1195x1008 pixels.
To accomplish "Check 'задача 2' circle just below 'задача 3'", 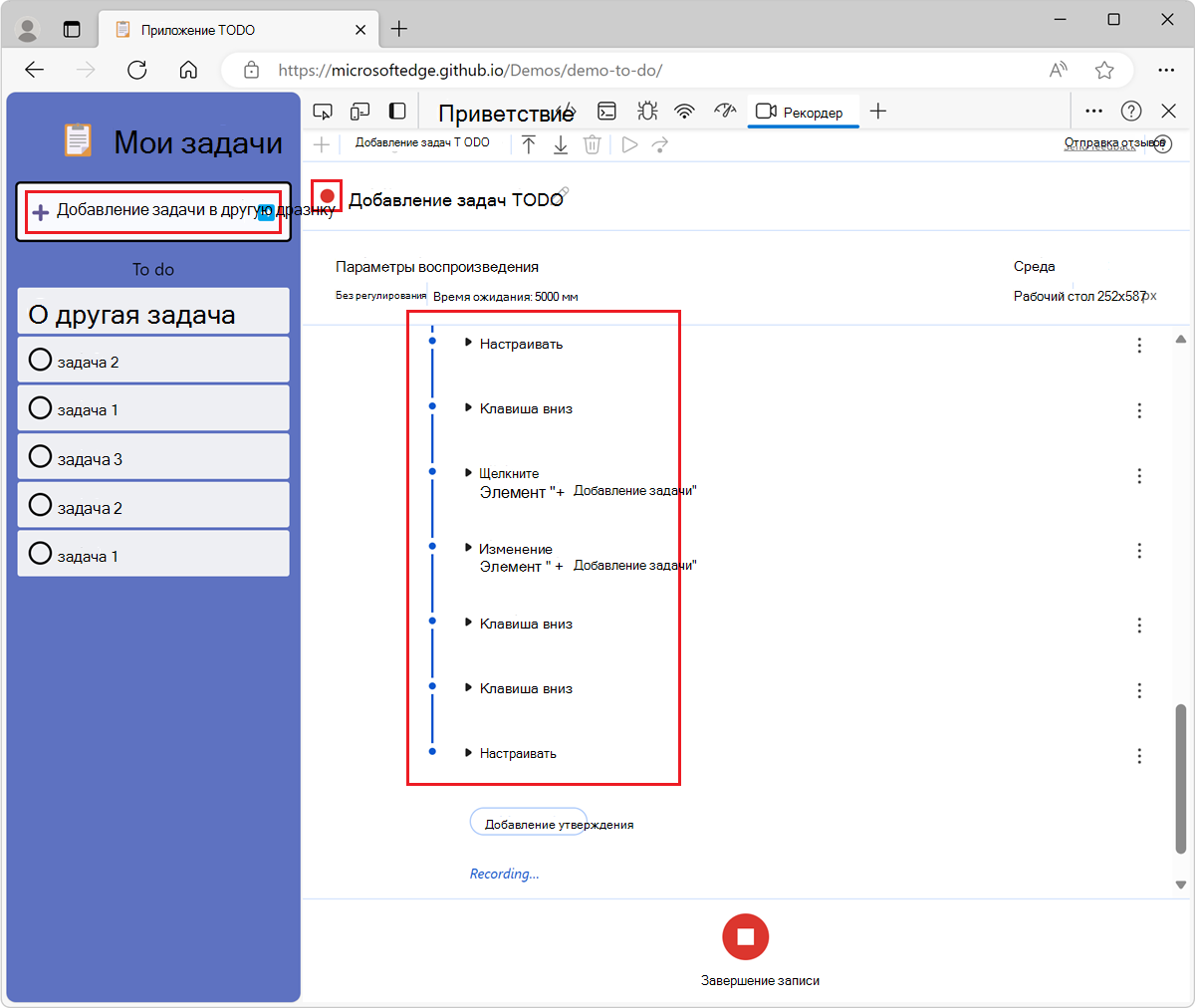I will (x=40, y=505).
